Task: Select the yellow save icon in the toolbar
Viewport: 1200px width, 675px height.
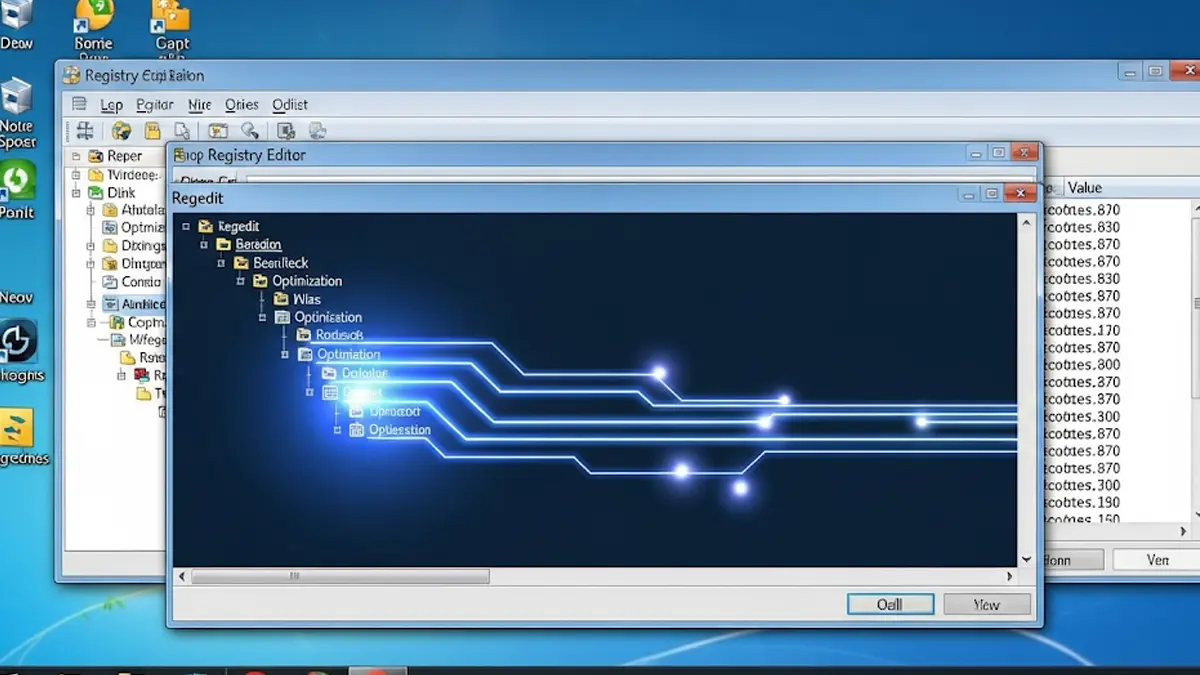Action: coord(151,131)
